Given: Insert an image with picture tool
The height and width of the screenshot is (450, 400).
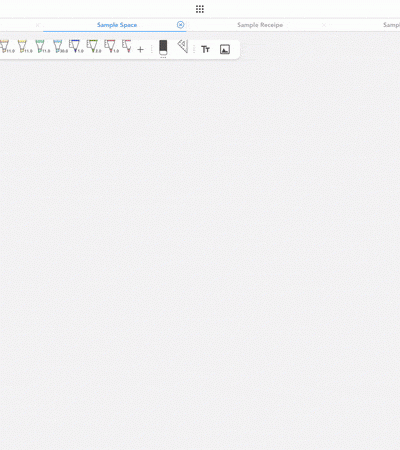Looking at the screenshot, I should [225, 49].
